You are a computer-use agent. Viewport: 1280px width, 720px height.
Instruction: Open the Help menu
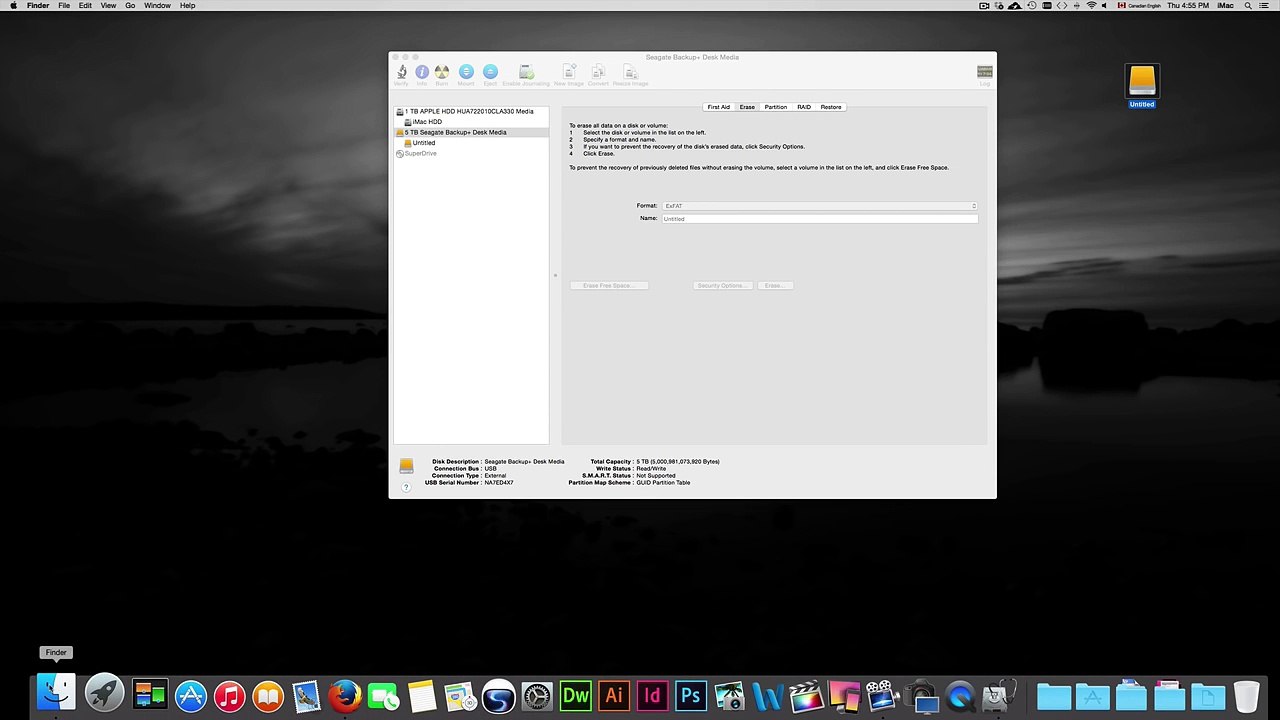tap(187, 6)
